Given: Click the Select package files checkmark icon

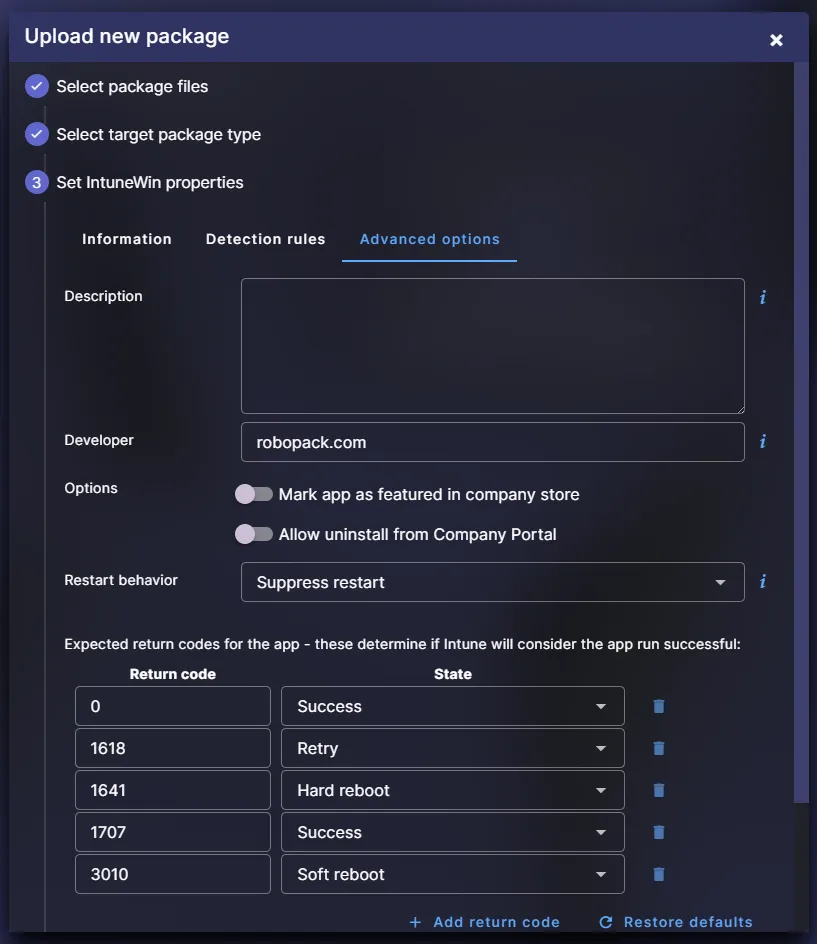Looking at the screenshot, I should 37,86.
